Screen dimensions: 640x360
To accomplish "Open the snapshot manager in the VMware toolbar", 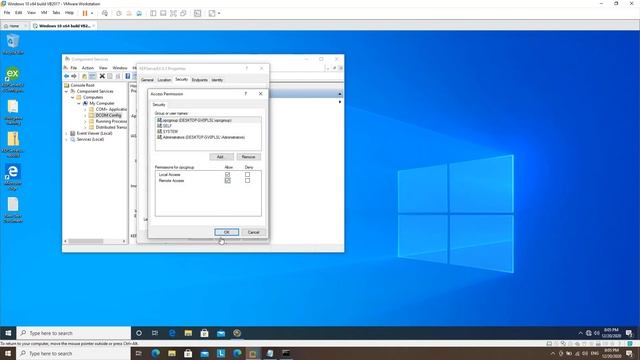I will [139, 13].
